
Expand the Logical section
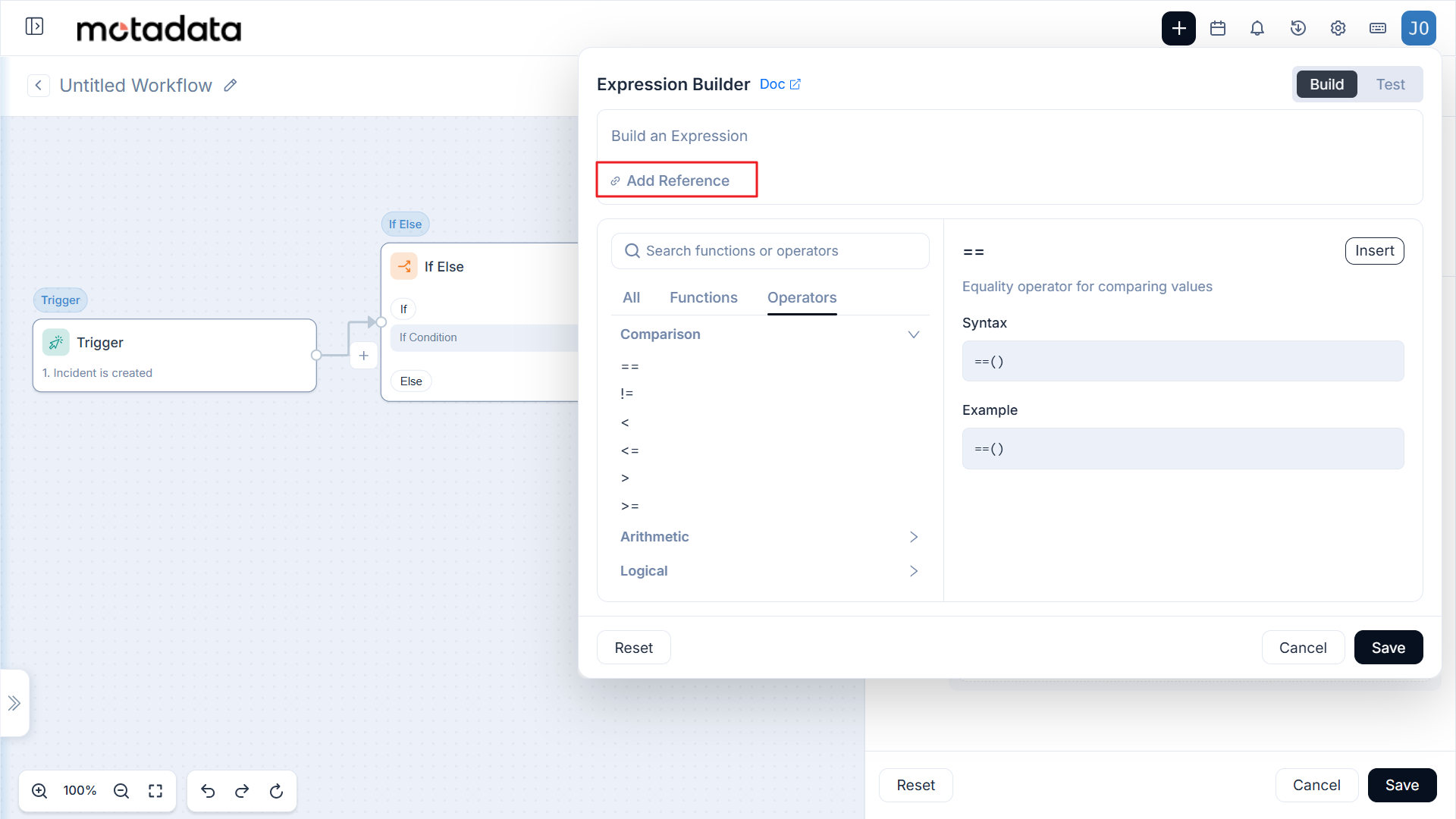pos(770,571)
